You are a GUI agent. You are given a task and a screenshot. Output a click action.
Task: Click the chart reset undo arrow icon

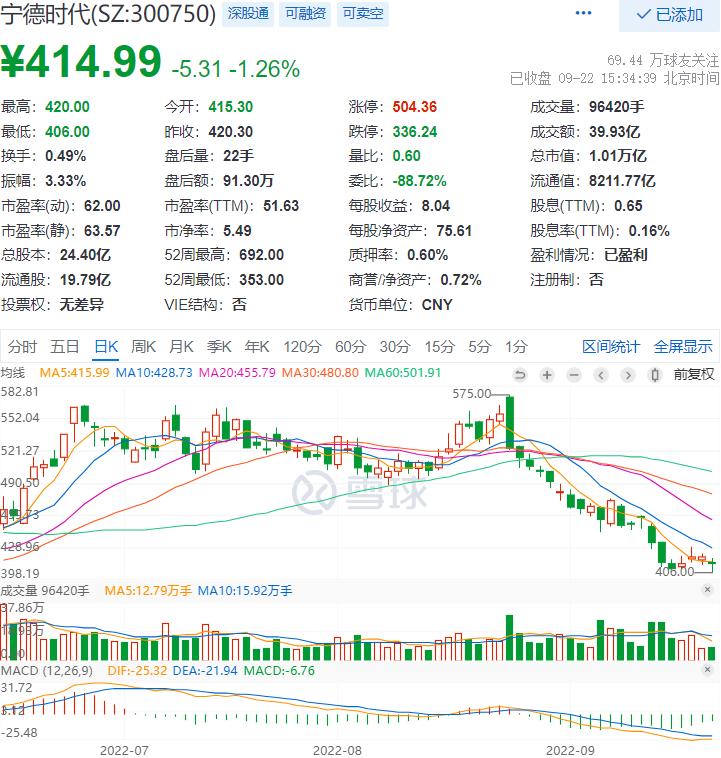[x=520, y=375]
